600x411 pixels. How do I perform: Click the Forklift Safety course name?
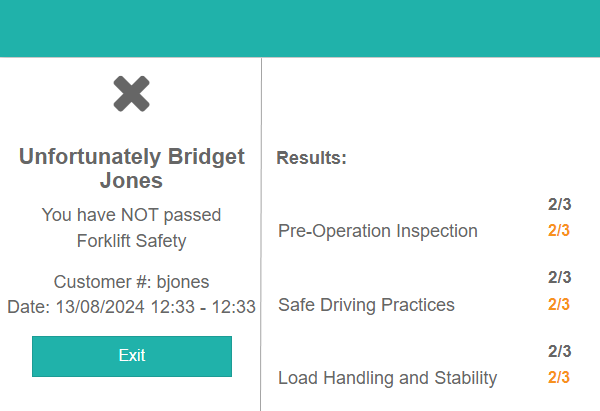(131, 240)
